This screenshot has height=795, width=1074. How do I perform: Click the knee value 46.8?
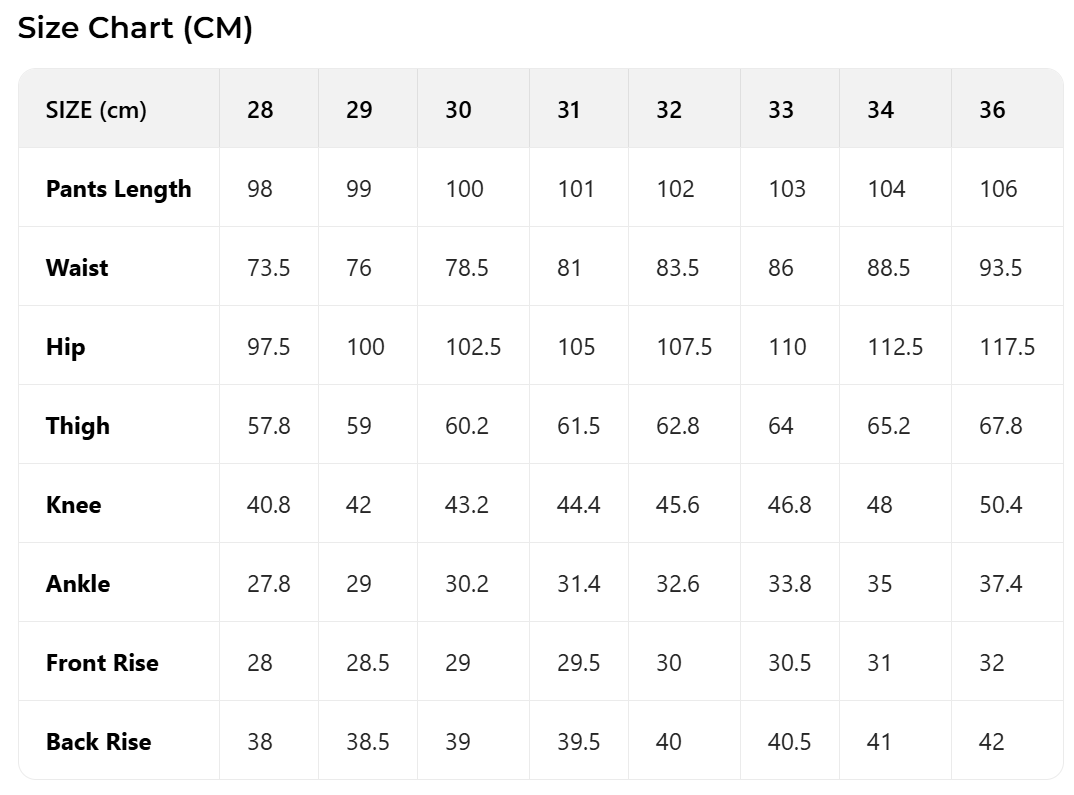pos(790,505)
